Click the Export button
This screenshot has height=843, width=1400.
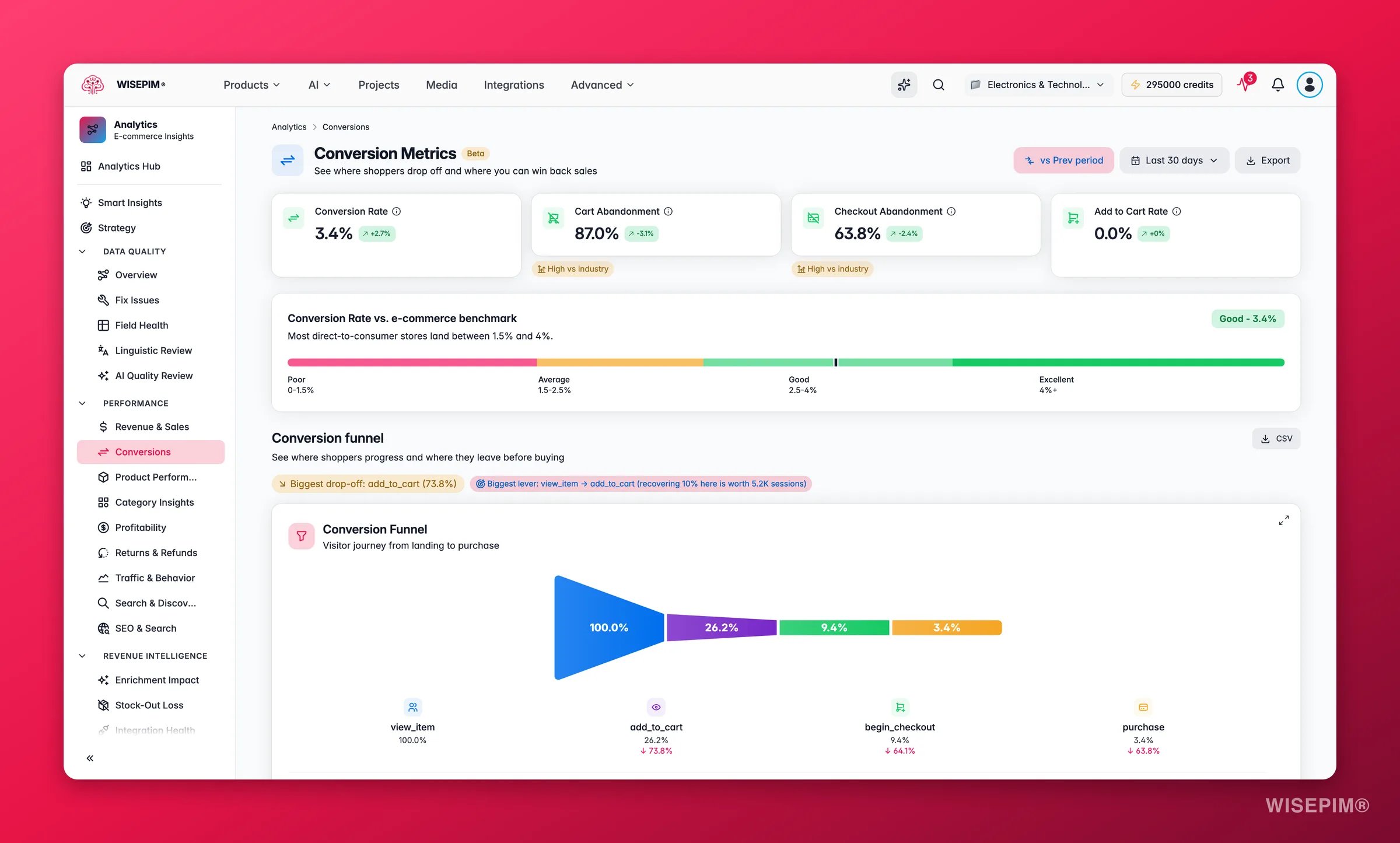click(1268, 160)
